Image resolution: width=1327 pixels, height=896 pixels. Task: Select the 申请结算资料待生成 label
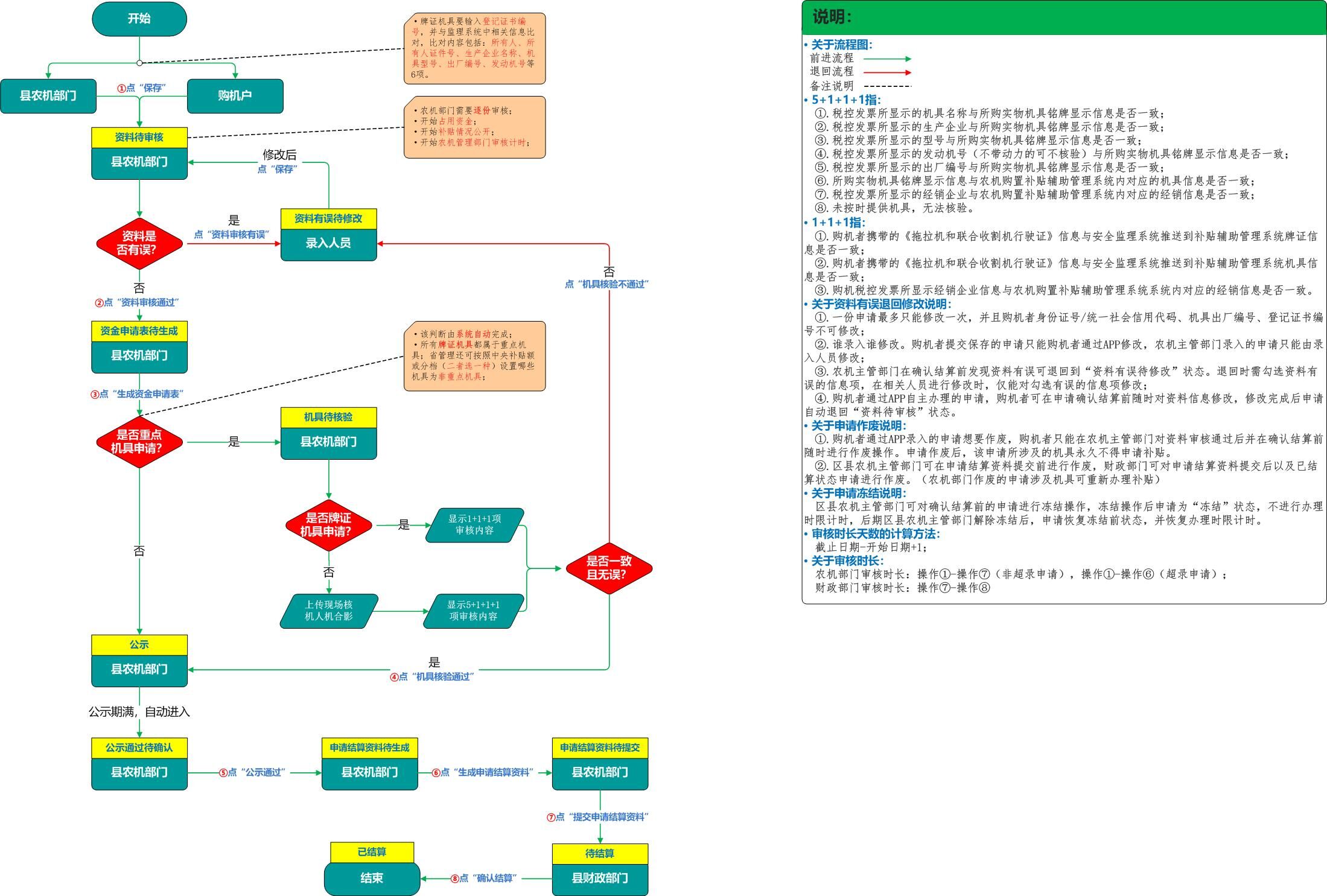click(x=369, y=748)
